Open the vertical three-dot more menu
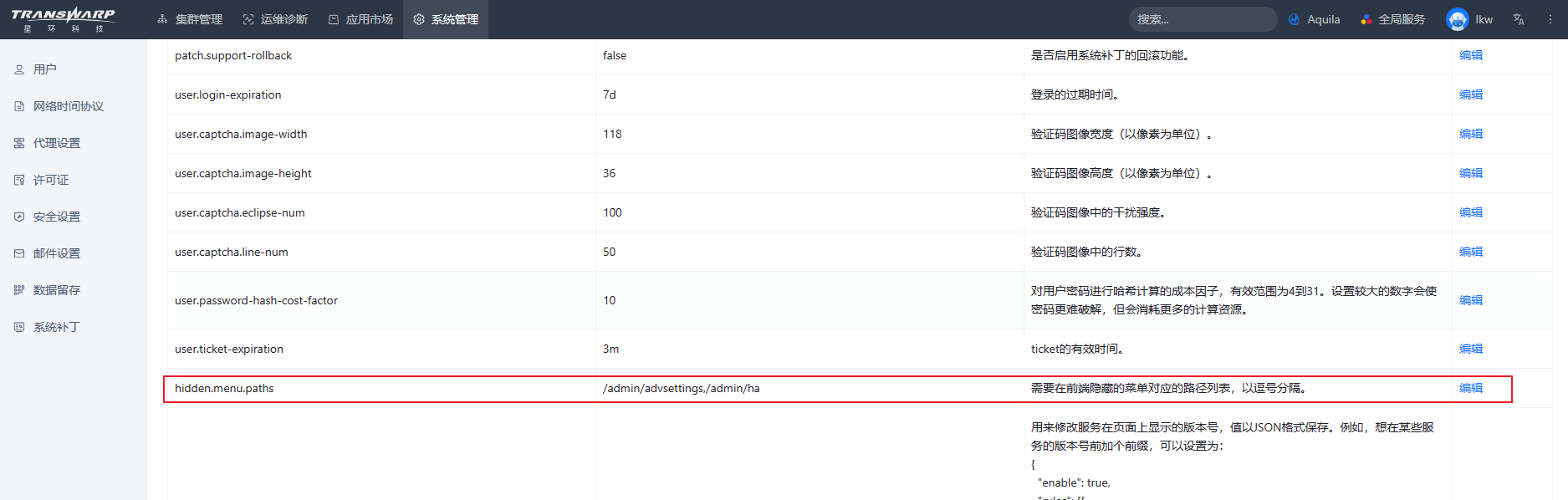The width and height of the screenshot is (1568, 500). (1550, 19)
